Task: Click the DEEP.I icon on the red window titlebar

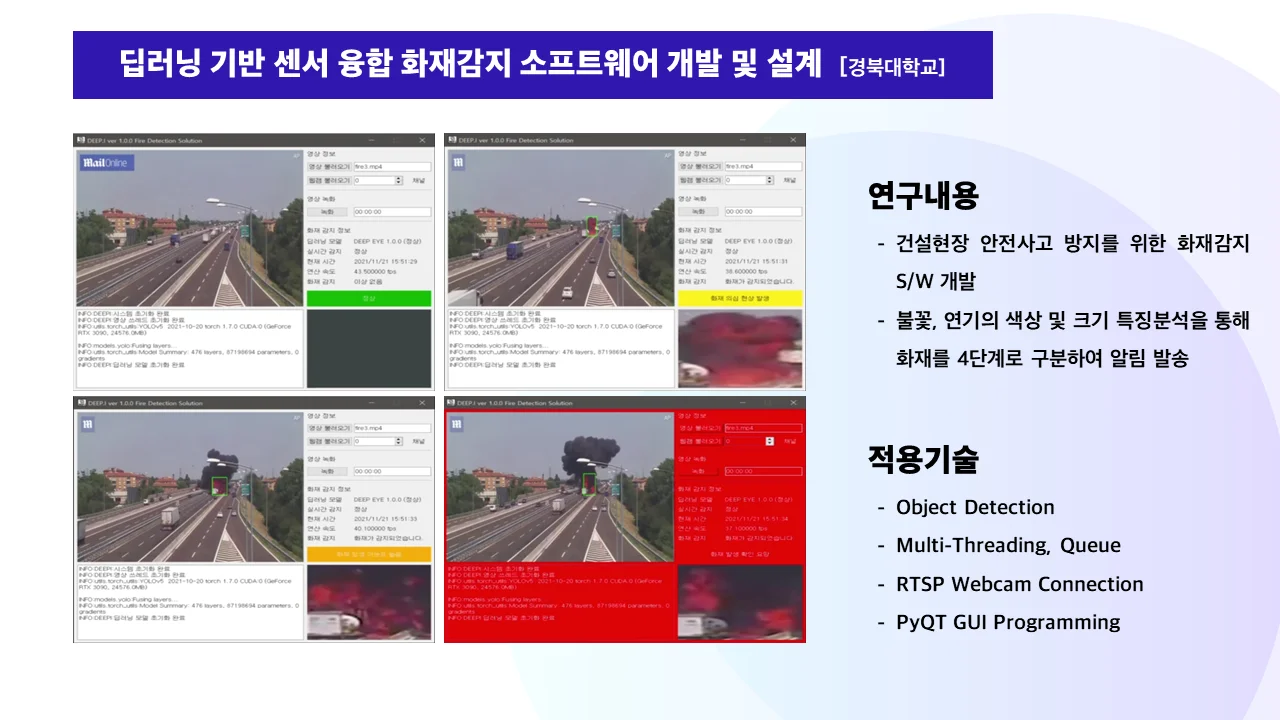Action: [450, 404]
